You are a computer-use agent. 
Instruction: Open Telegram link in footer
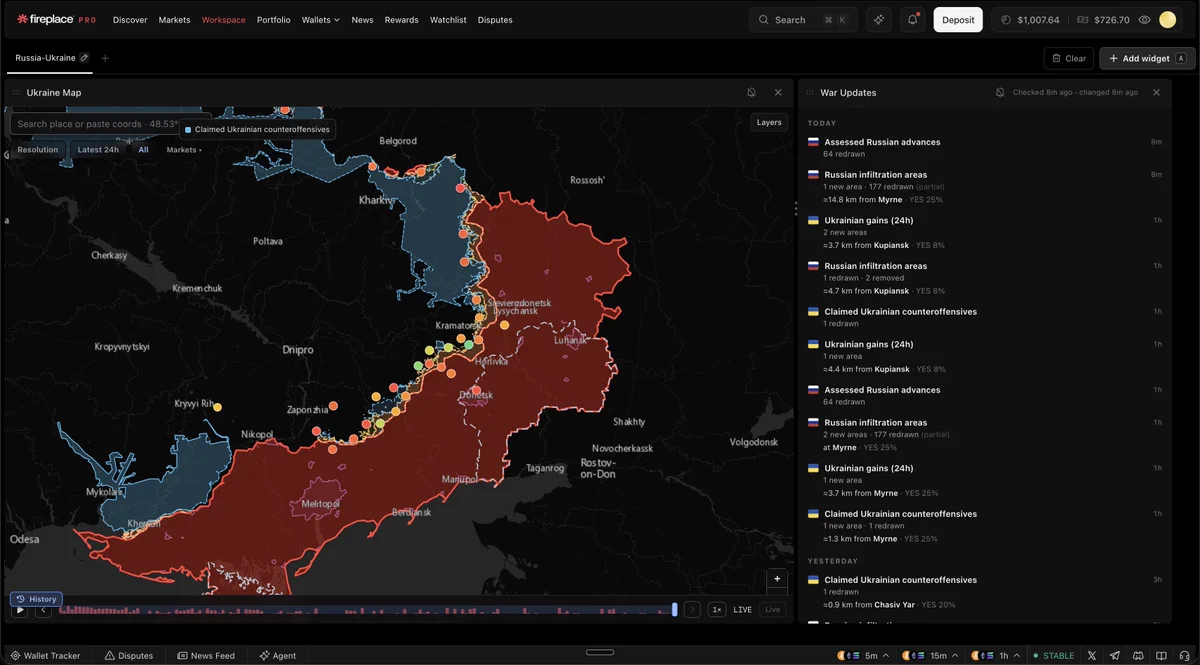coord(1115,656)
